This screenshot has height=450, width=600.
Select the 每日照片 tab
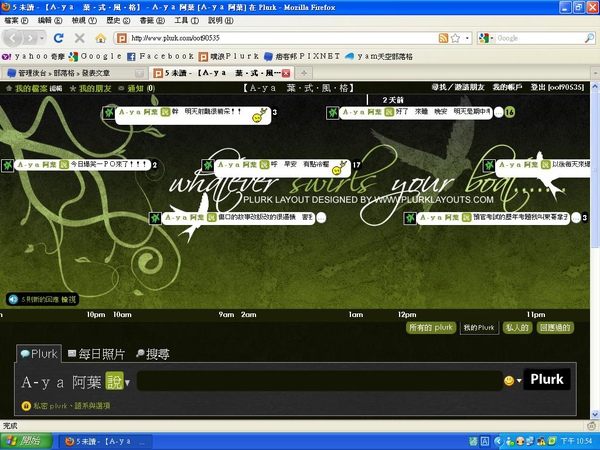[96, 354]
